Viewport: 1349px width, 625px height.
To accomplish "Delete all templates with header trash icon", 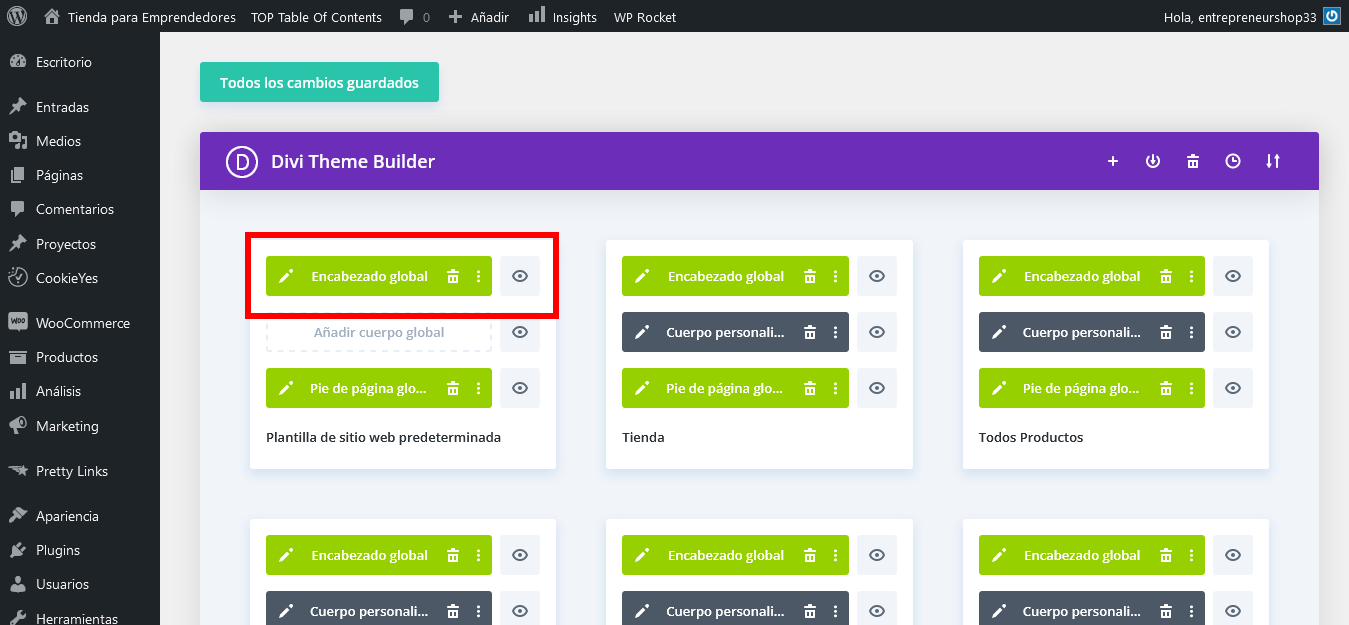I will click(1193, 161).
